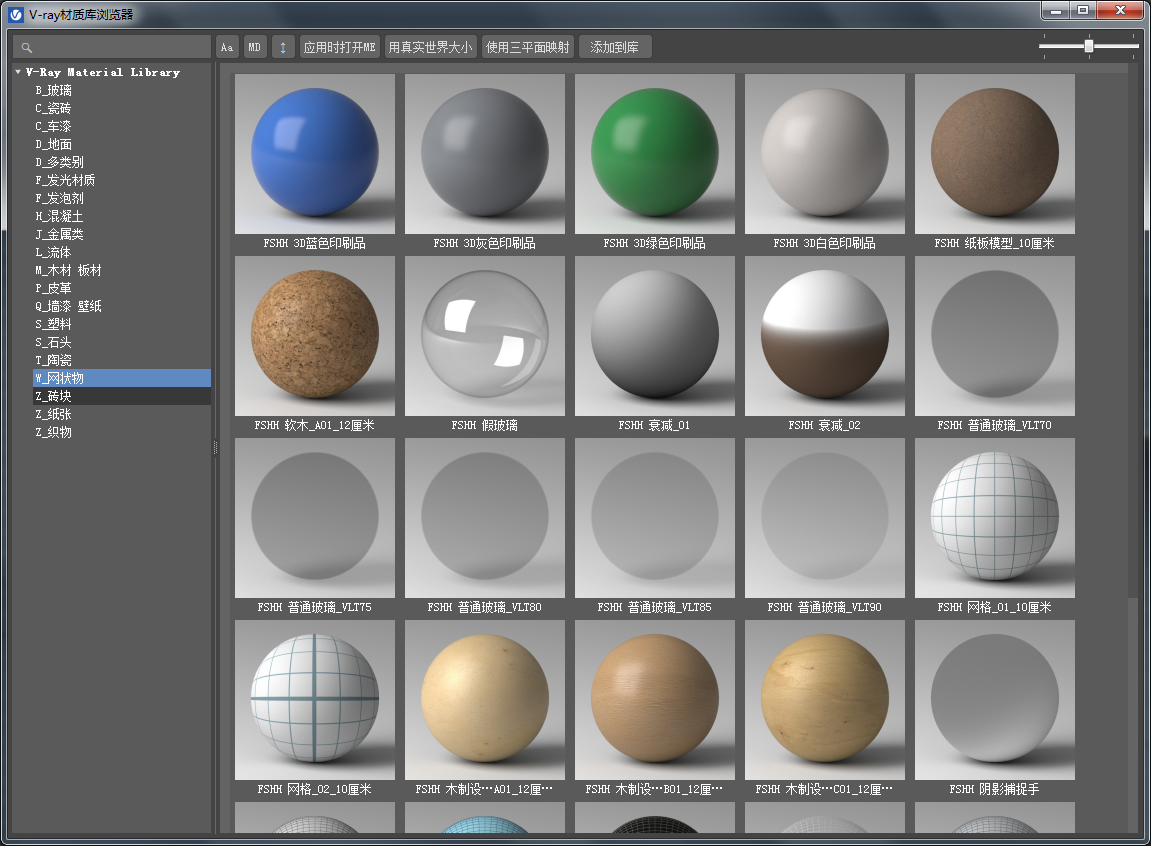
Task: Open the S_塑料 category
Action: click(x=54, y=324)
